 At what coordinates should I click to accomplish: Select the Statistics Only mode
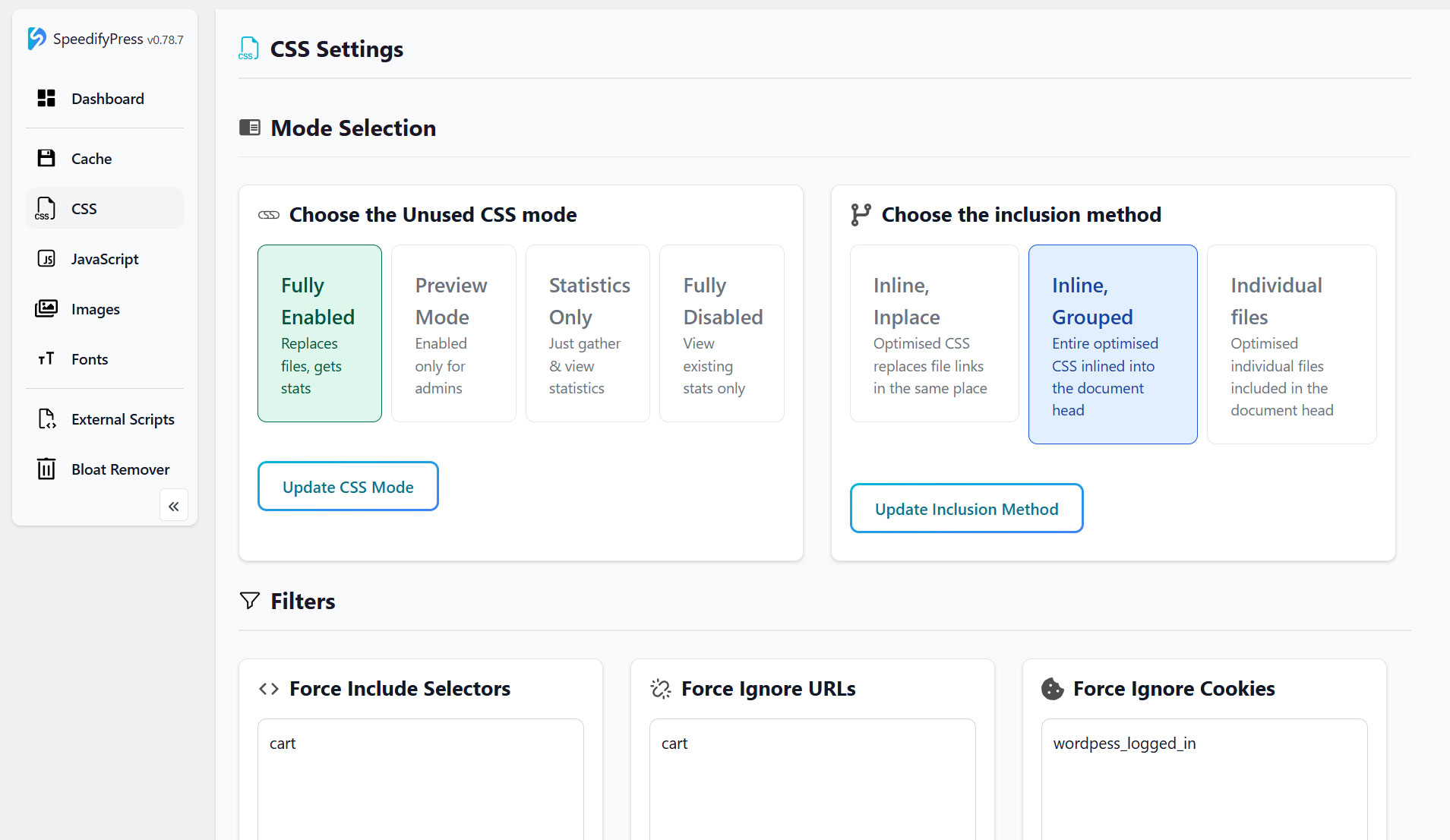tap(588, 333)
